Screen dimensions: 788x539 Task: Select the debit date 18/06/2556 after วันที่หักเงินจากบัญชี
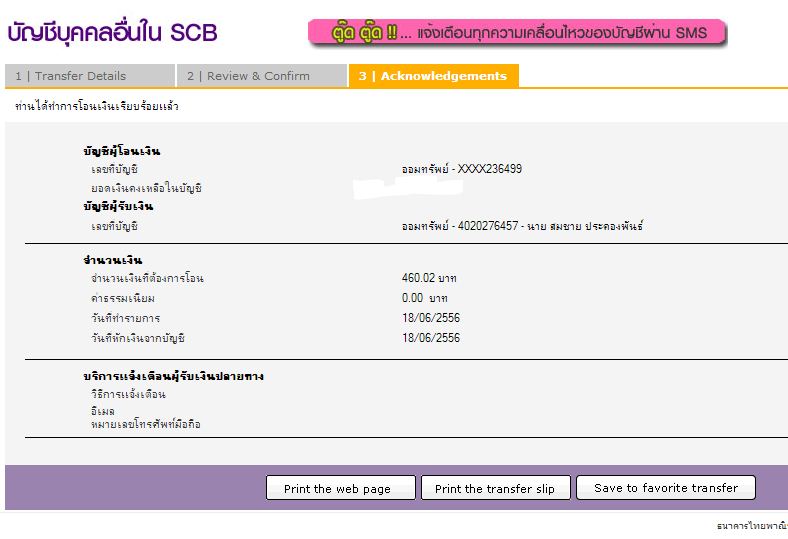(x=431, y=338)
